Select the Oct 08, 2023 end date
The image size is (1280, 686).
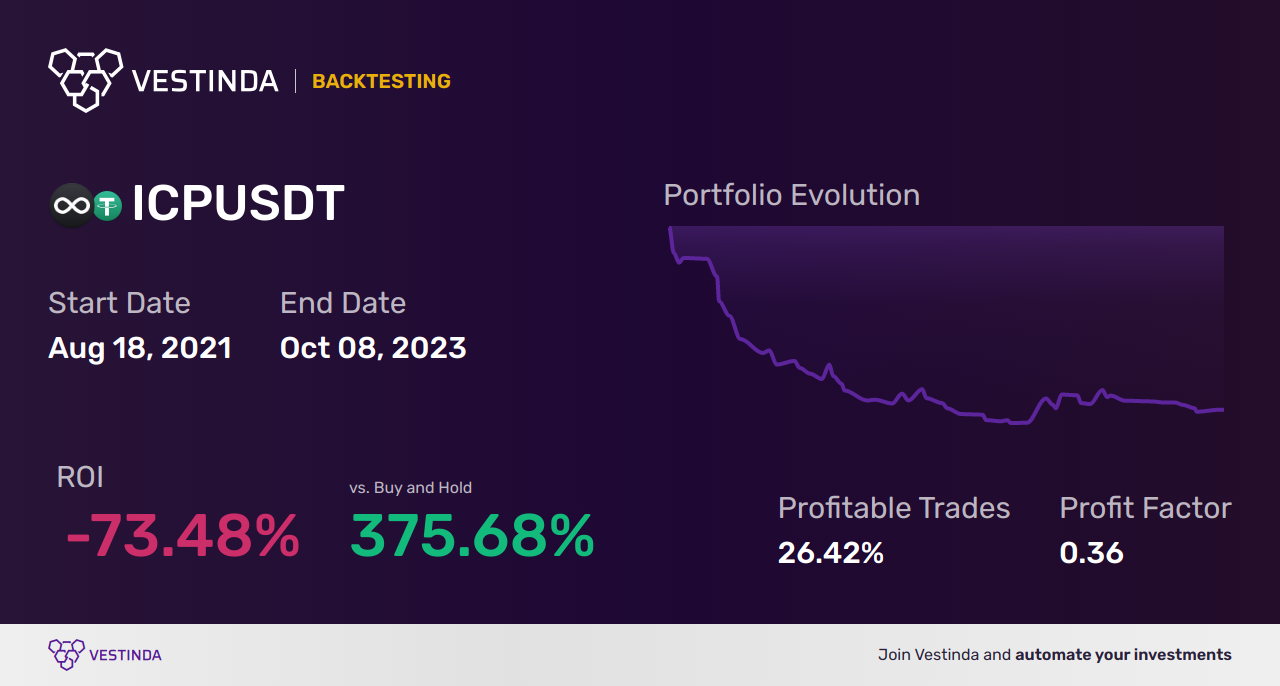coord(373,348)
